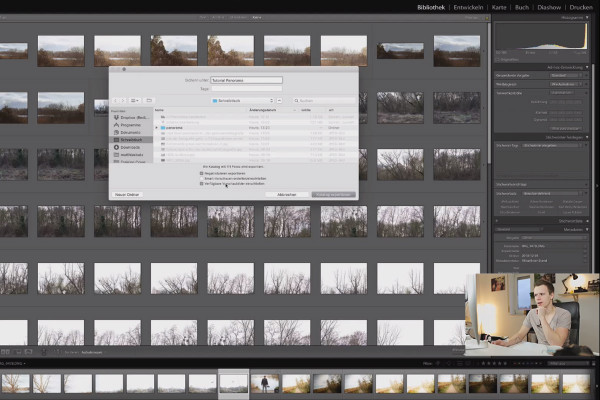Click the star rating filter in filmstrip bar
Image resolution: width=600 pixels, height=400 pixels.
(494, 363)
